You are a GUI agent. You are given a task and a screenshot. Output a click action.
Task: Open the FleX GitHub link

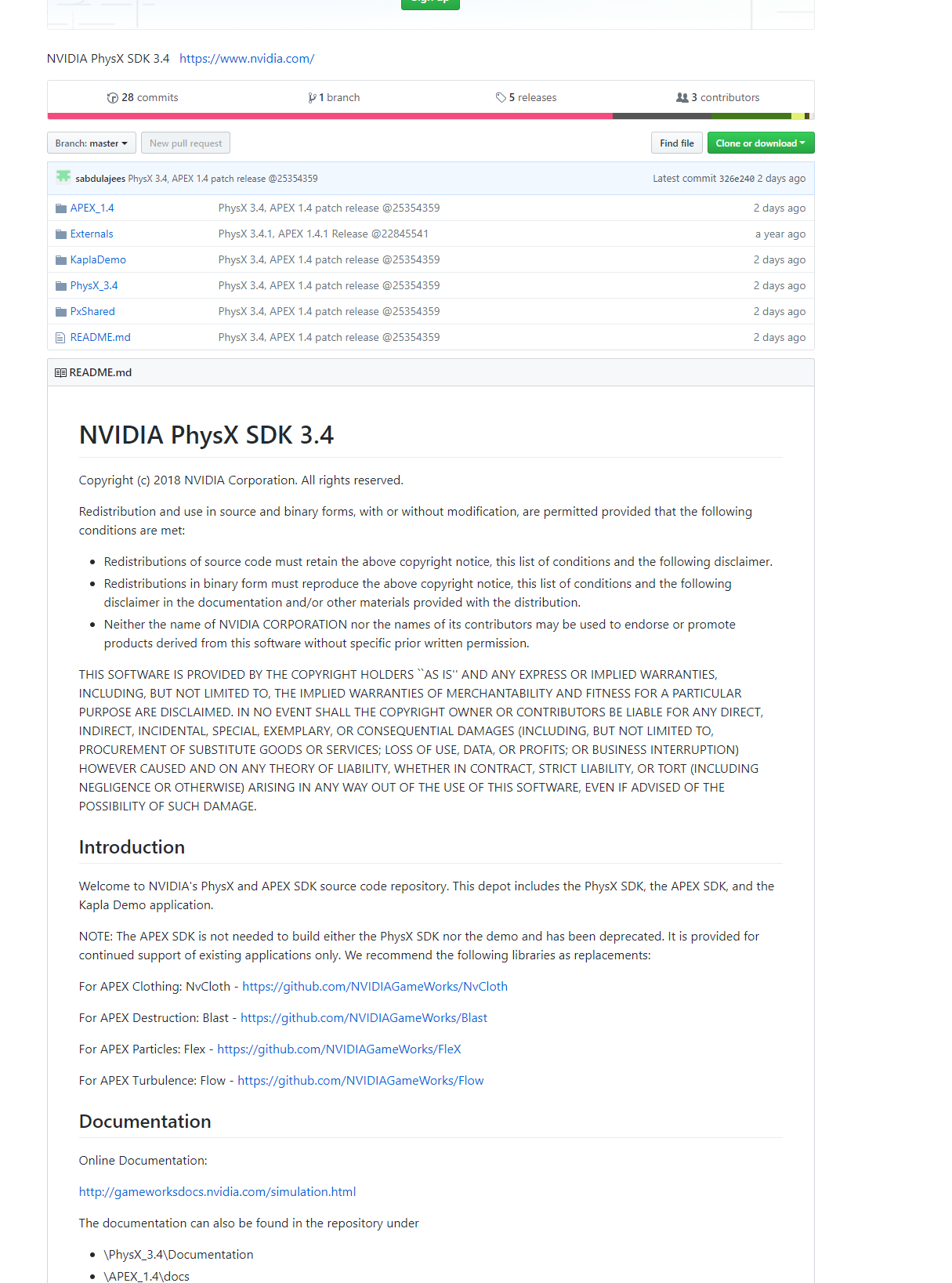(x=339, y=1049)
